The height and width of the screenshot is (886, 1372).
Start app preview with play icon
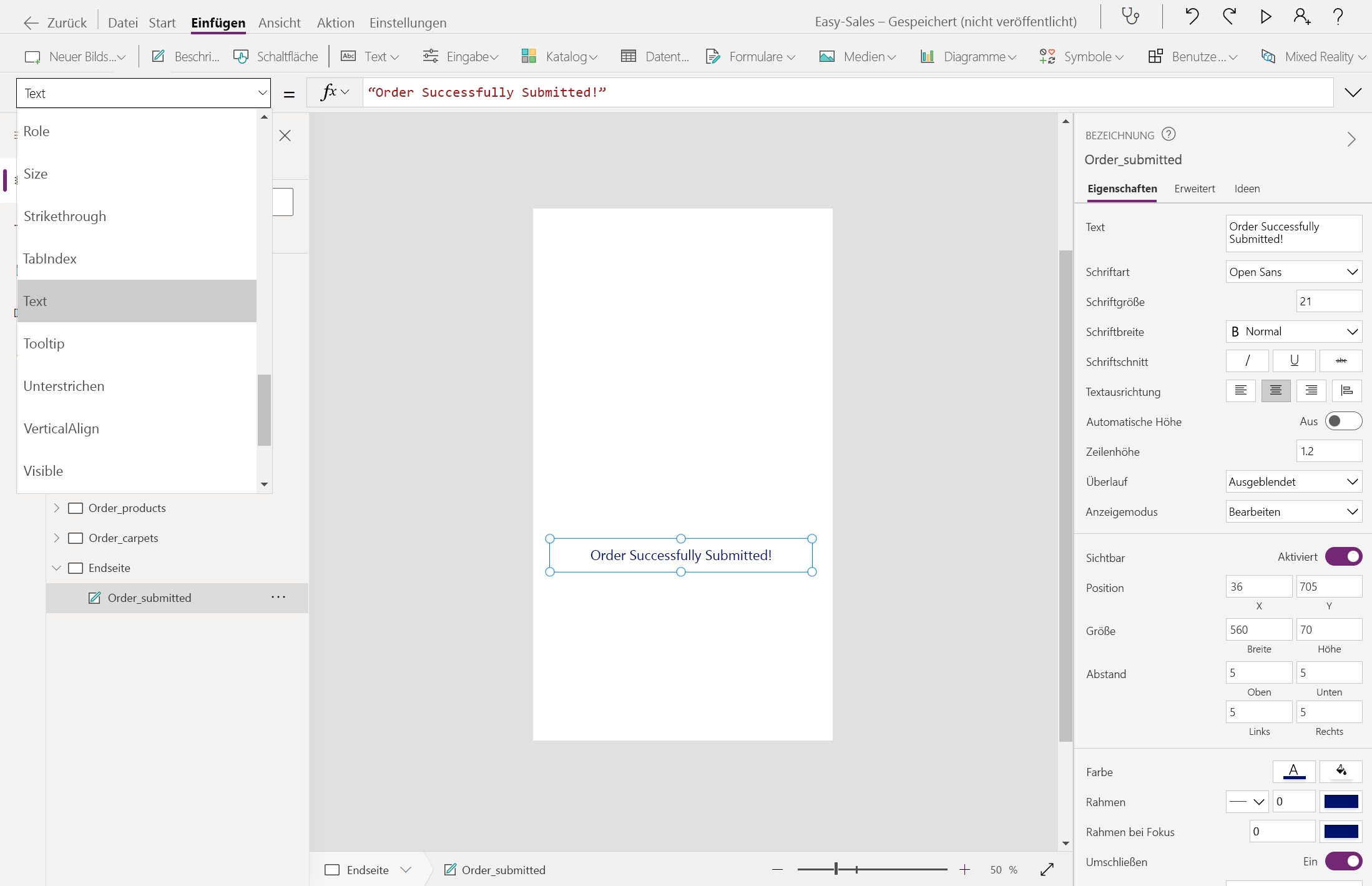1265,17
